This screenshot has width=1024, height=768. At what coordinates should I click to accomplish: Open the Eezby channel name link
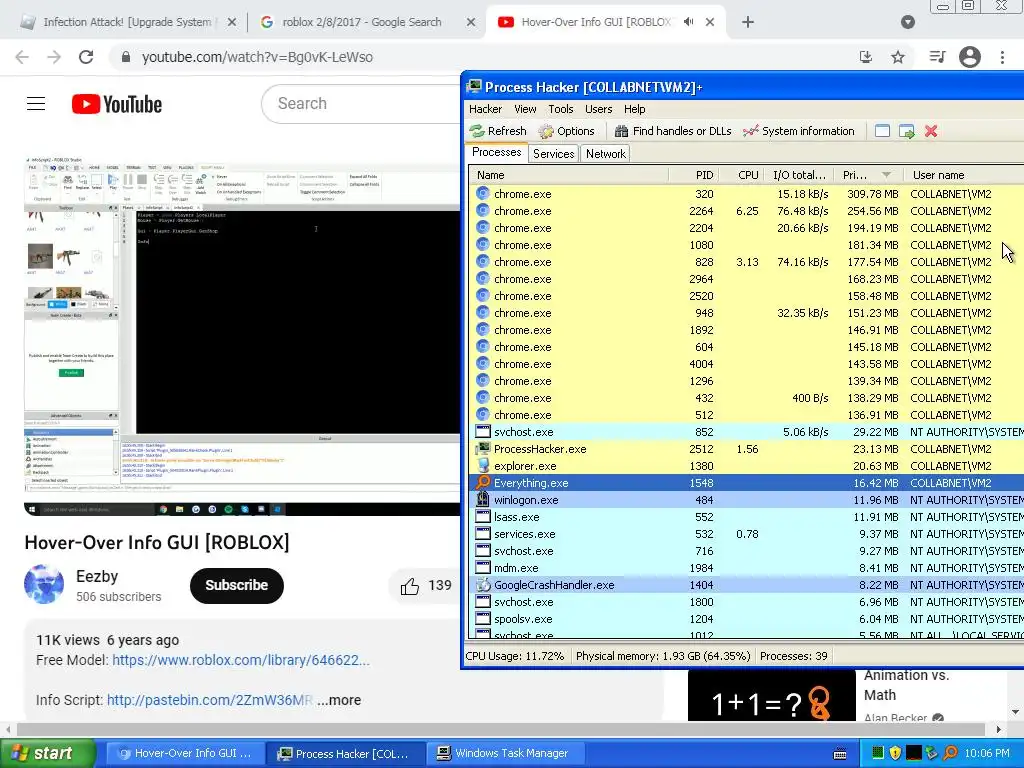coord(97,576)
